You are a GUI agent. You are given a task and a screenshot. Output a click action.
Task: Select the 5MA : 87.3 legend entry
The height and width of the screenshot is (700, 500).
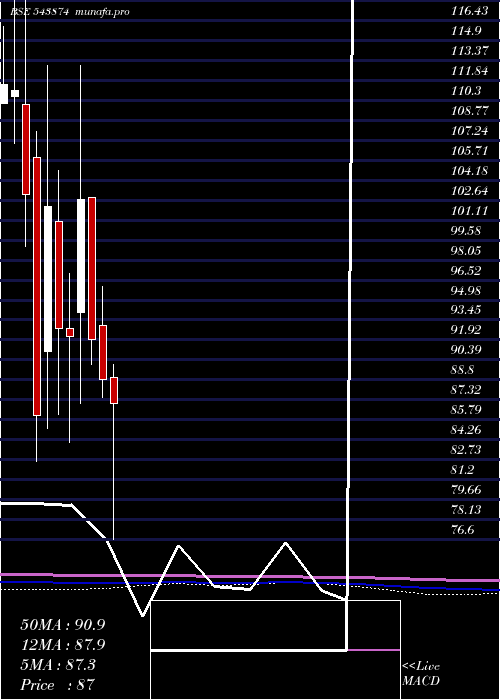[58, 665]
